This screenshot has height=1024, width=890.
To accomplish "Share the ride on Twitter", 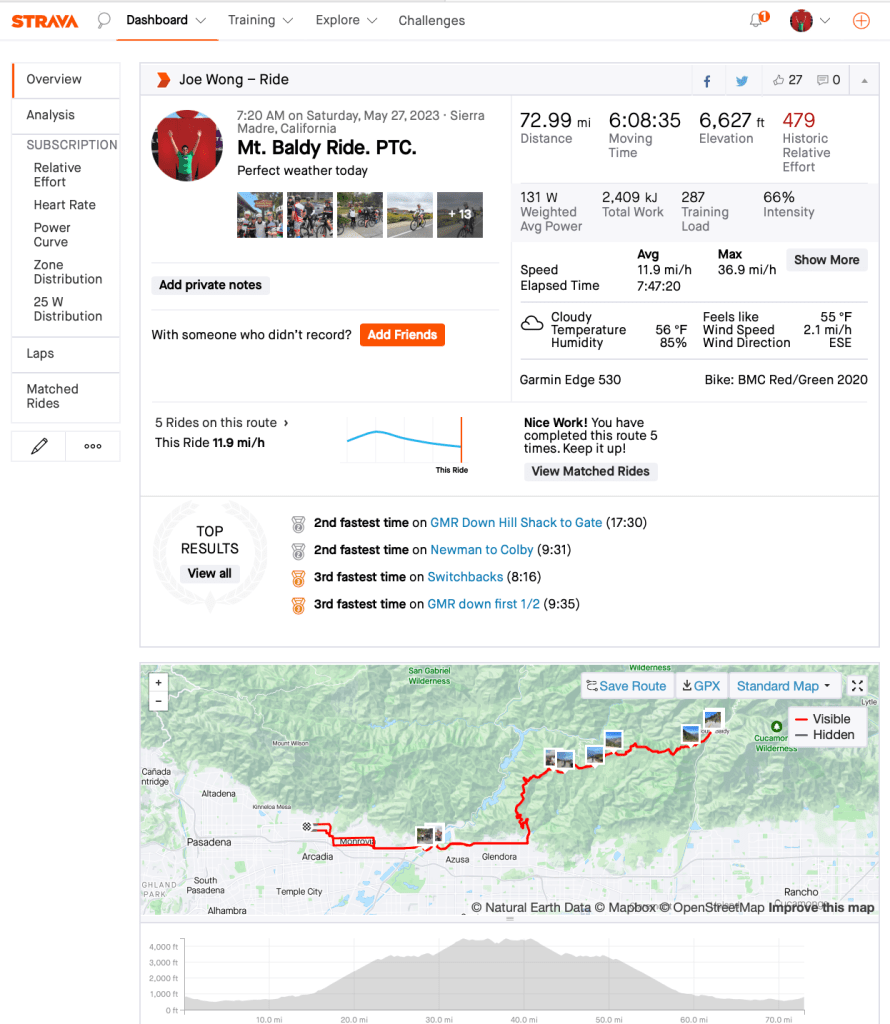I will (x=741, y=81).
